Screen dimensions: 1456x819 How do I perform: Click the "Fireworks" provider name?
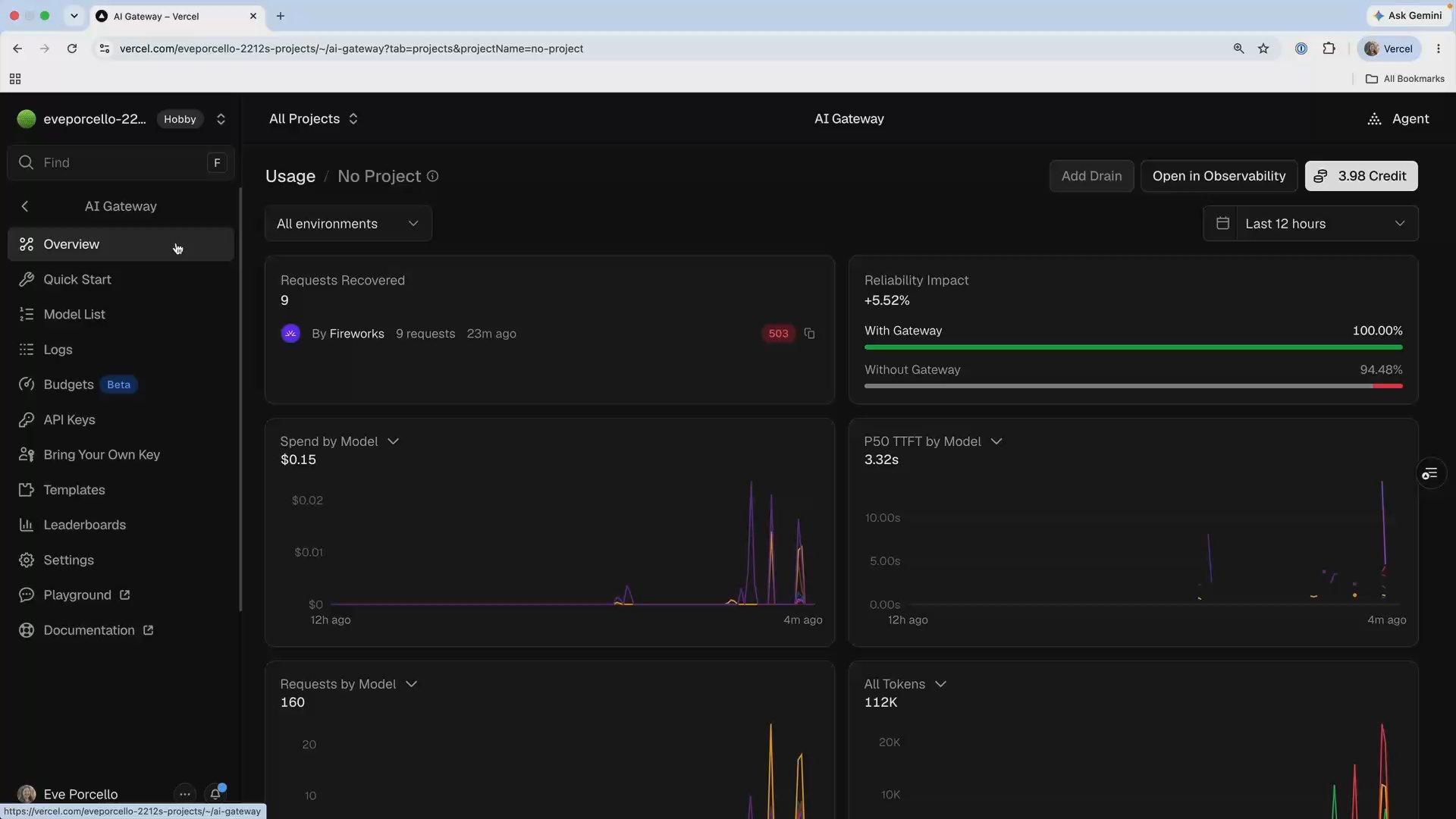pyautogui.click(x=356, y=334)
